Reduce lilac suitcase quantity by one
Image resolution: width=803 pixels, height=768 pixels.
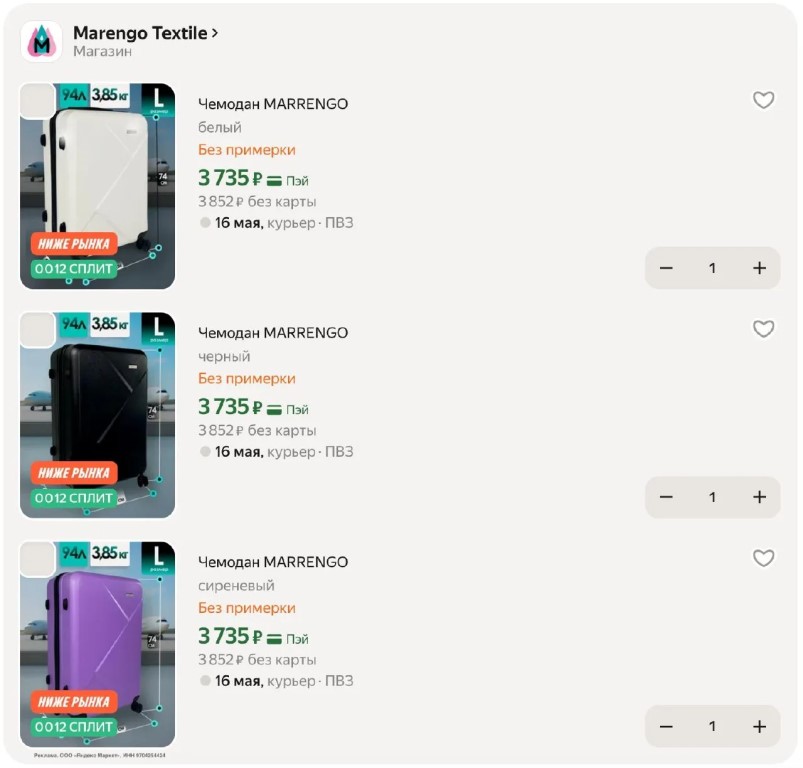point(666,726)
